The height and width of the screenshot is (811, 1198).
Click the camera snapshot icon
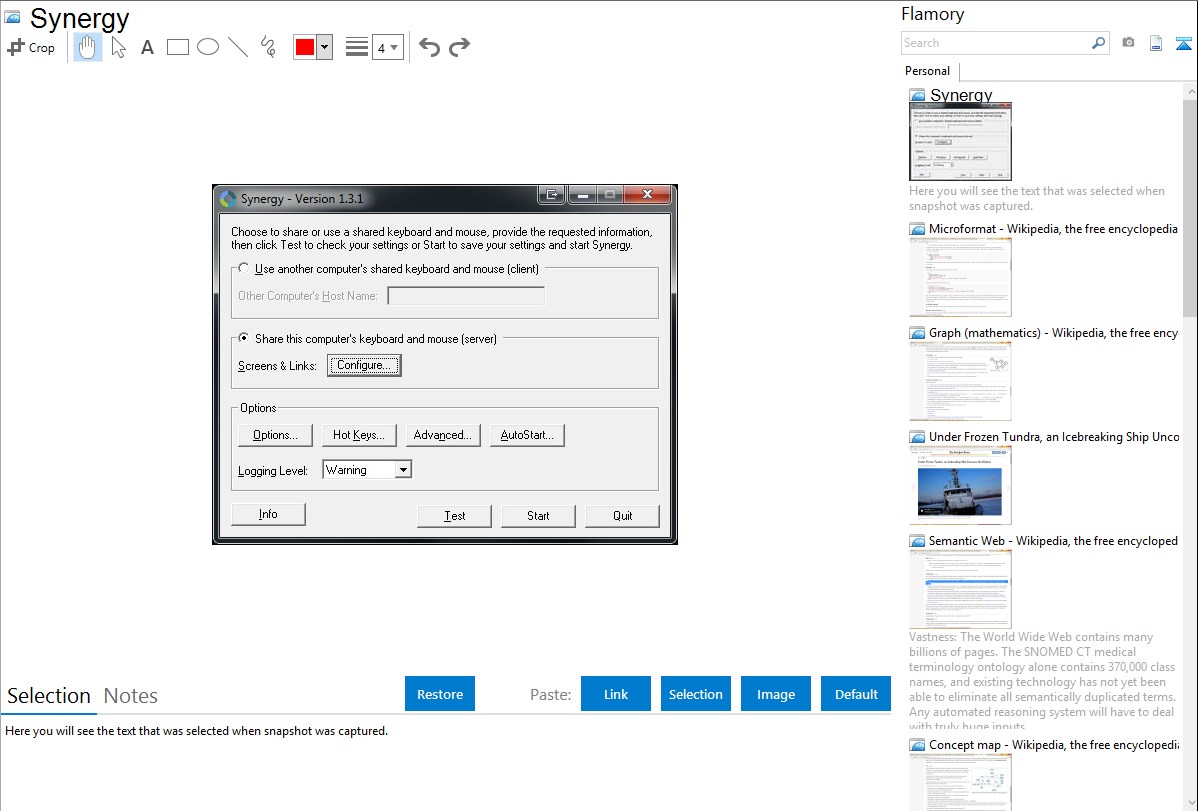click(x=1128, y=43)
